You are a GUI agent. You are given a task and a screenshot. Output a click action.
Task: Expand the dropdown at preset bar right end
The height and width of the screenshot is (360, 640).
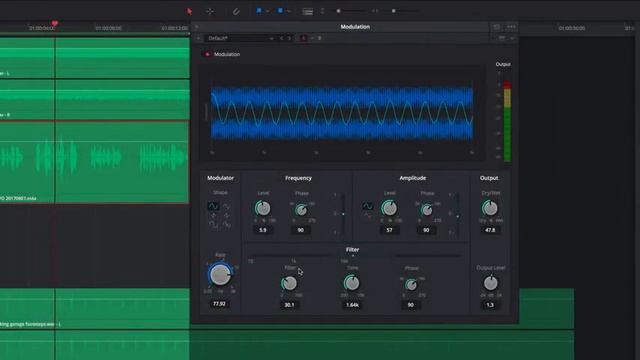(512, 38)
